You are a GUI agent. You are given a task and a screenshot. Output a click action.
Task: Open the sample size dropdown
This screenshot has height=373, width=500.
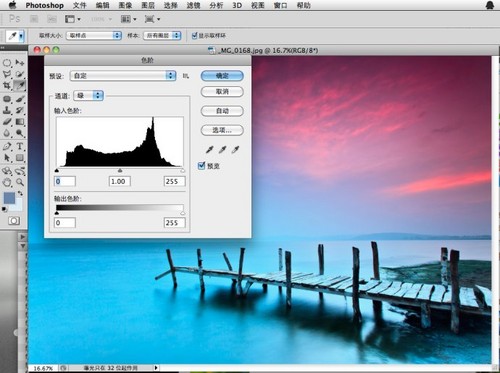[x=93, y=35]
